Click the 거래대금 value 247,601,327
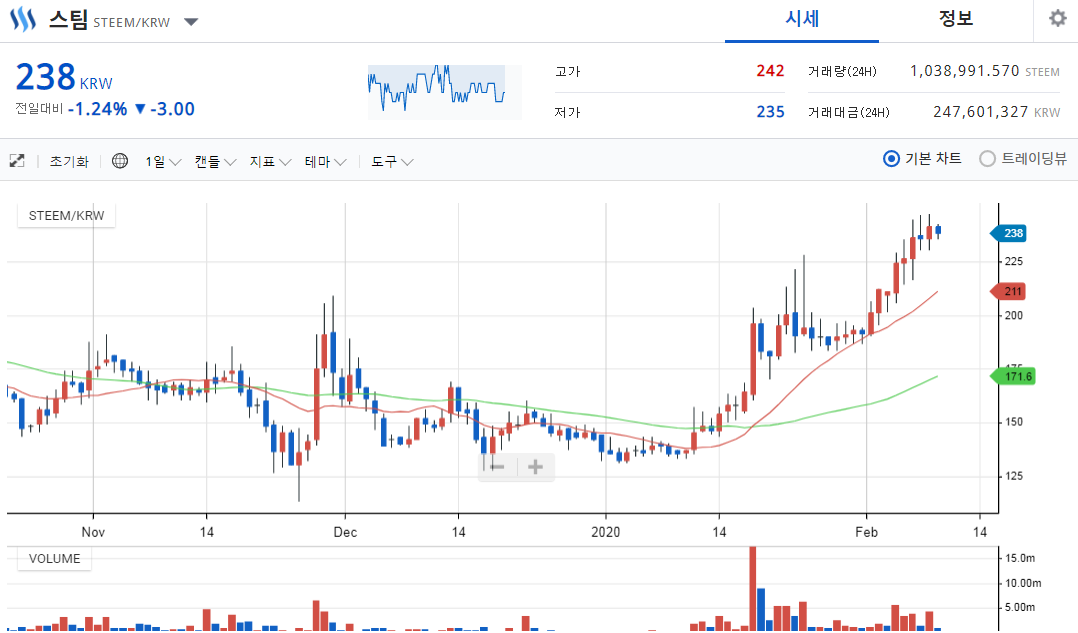Screen dimensions: 1078x633 pyautogui.click(x=980, y=112)
